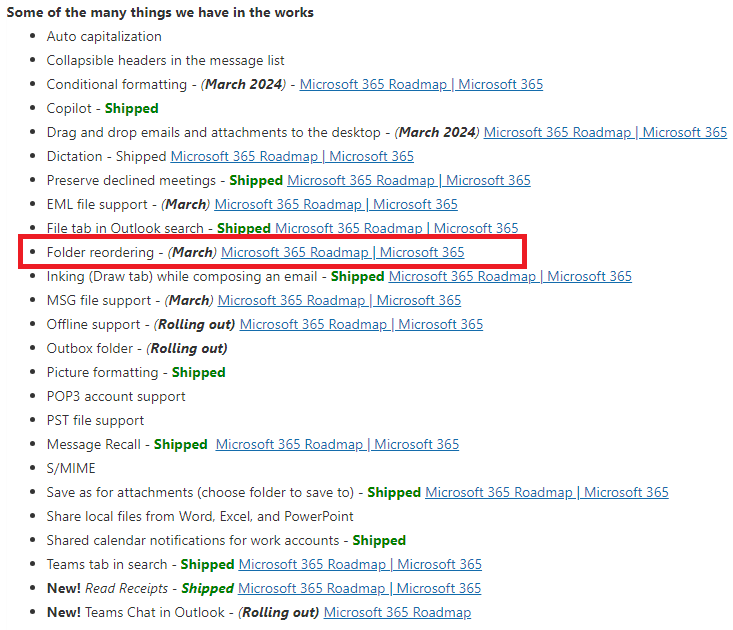The image size is (733, 630).
Task: Click the 'Dictation - Shipped' text
Action: (107, 156)
